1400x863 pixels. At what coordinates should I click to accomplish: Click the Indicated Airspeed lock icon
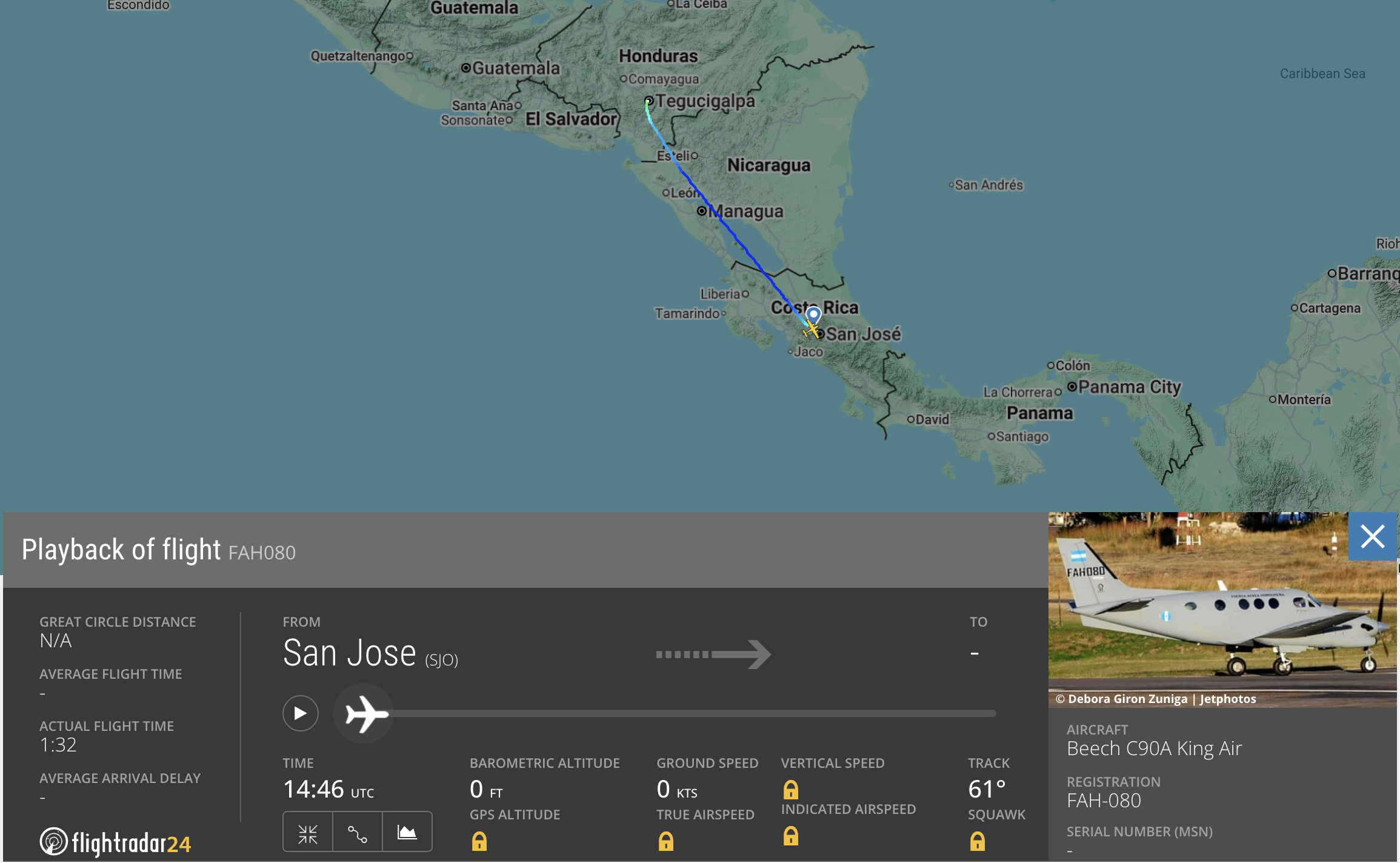(790, 836)
